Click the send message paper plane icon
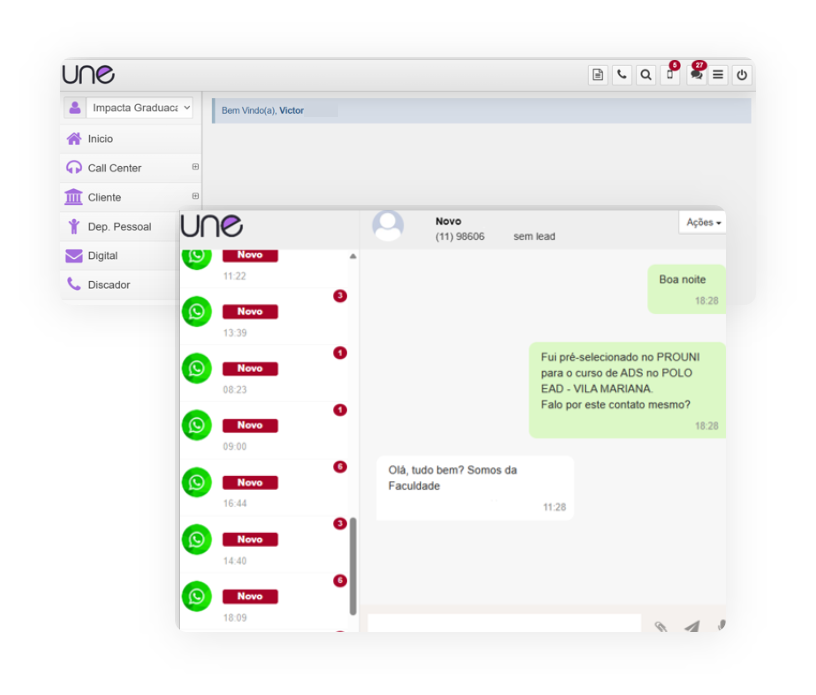816x695 pixels. click(x=692, y=626)
